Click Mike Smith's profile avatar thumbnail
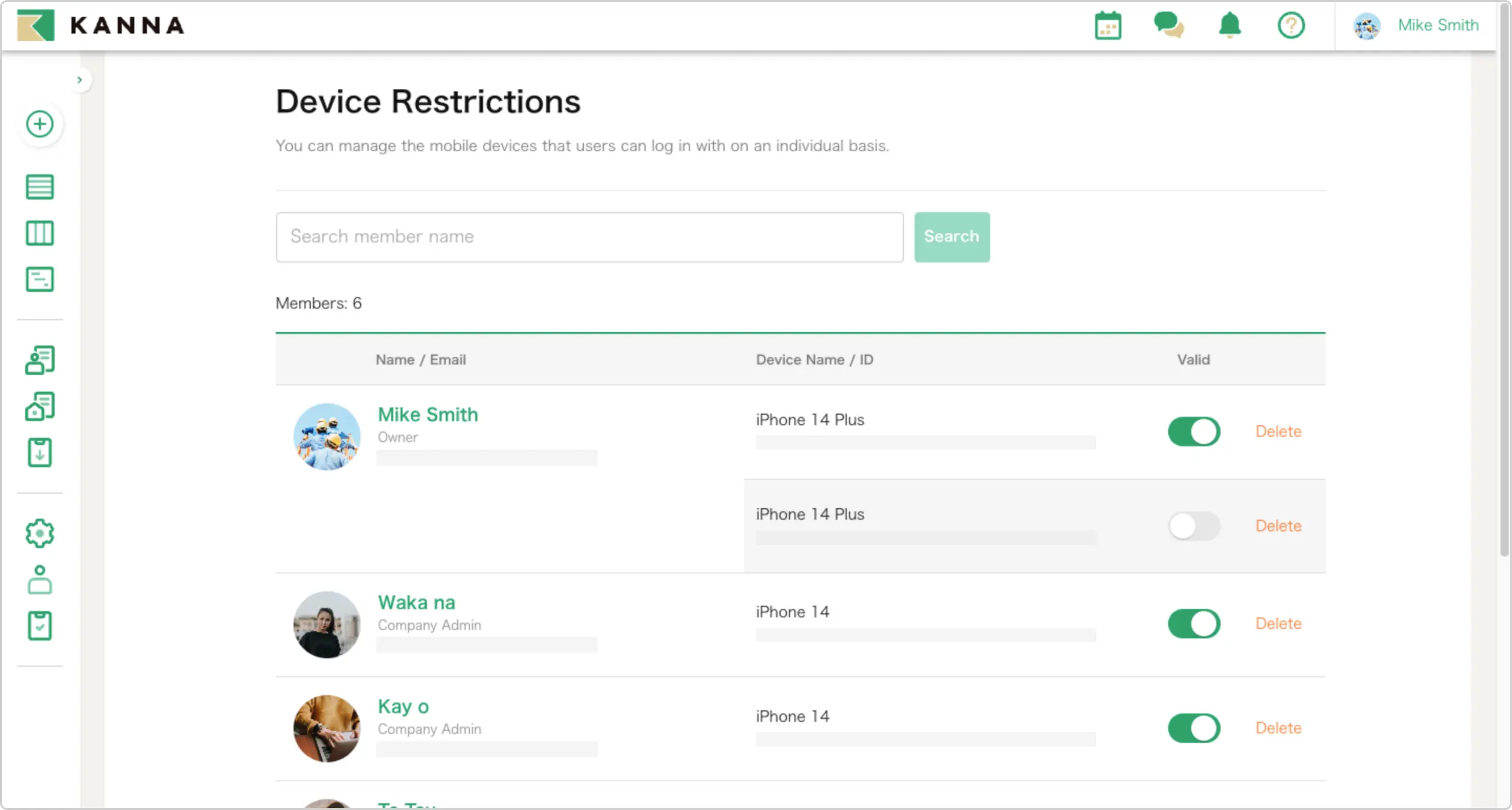 click(326, 436)
